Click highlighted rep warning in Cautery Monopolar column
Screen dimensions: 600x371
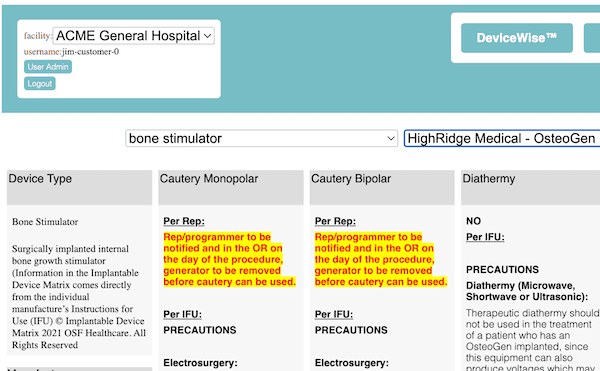(x=230, y=259)
